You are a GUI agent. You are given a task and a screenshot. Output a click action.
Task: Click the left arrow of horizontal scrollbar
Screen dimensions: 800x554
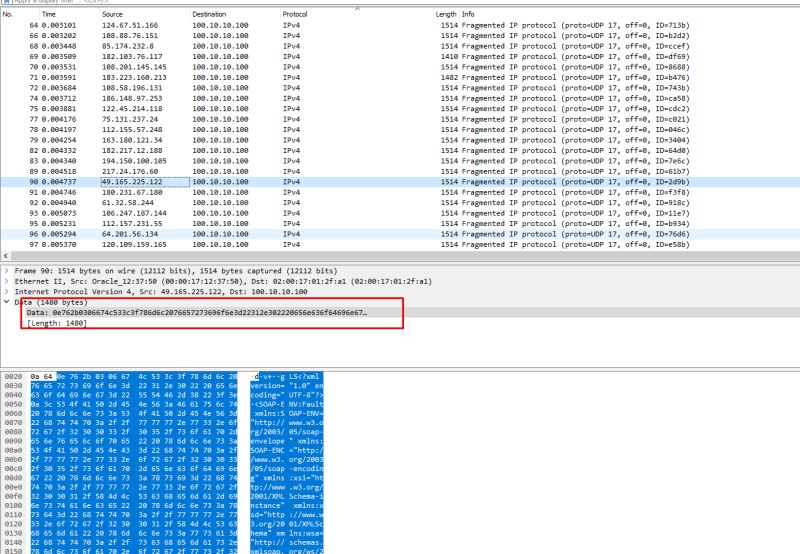(x=5, y=256)
